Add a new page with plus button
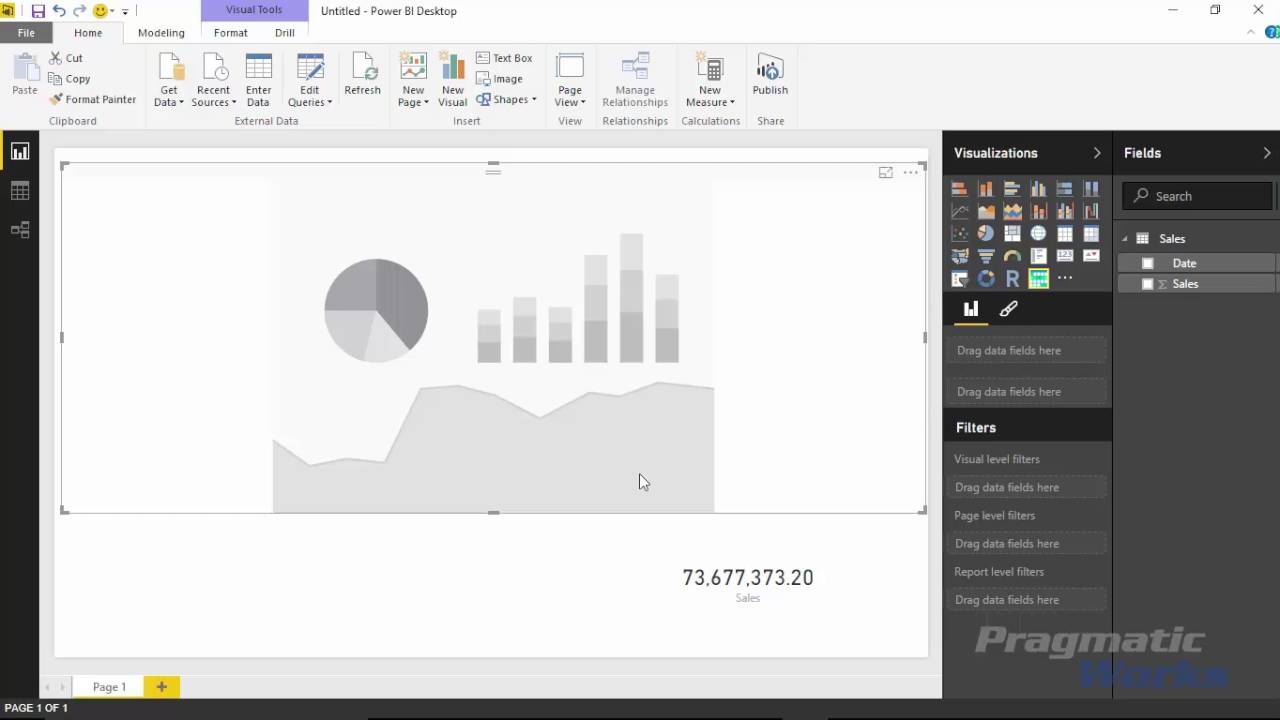This screenshot has height=720, width=1280. (161, 687)
